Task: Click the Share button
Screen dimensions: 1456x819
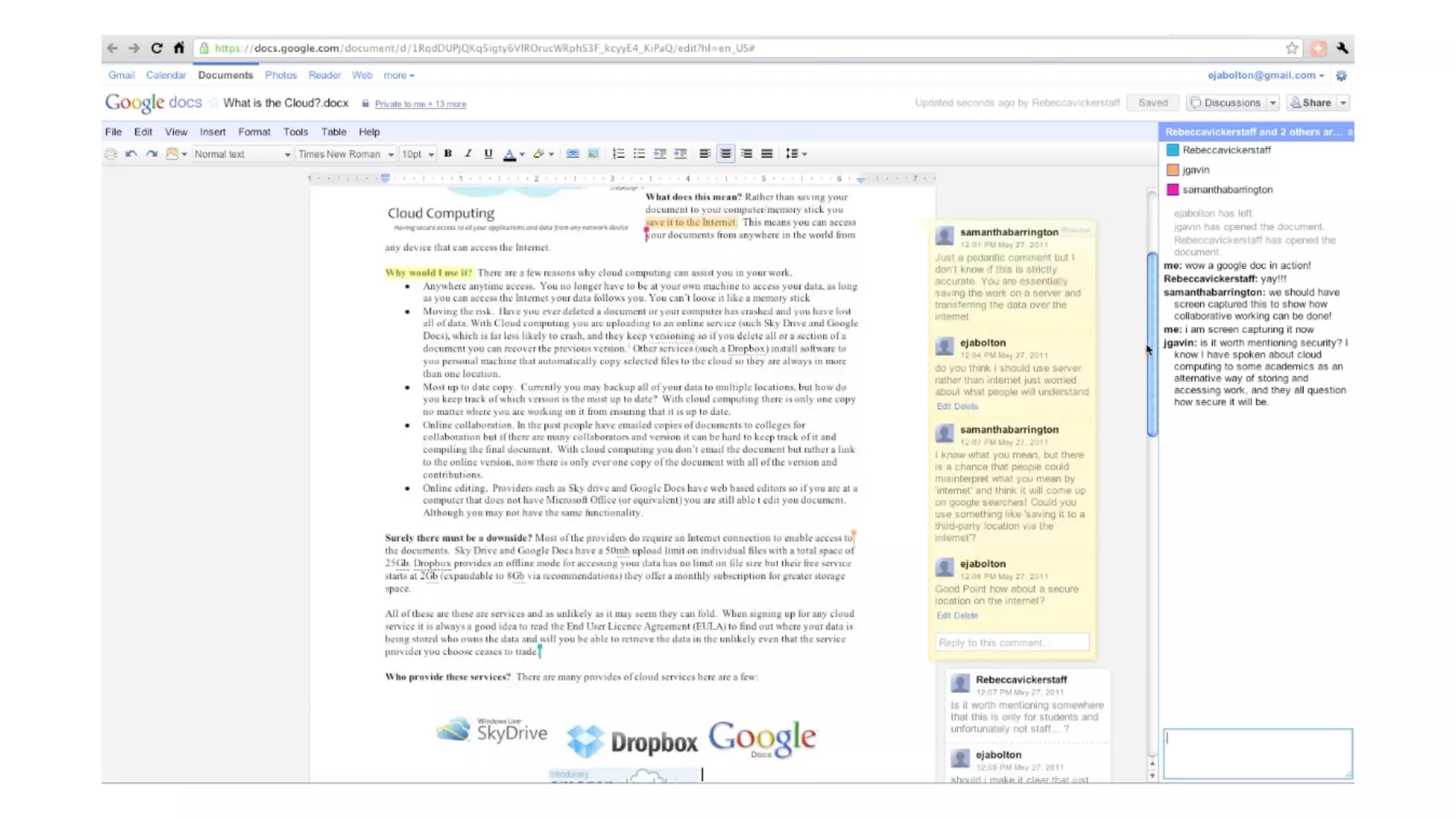Action: (x=1312, y=103)
